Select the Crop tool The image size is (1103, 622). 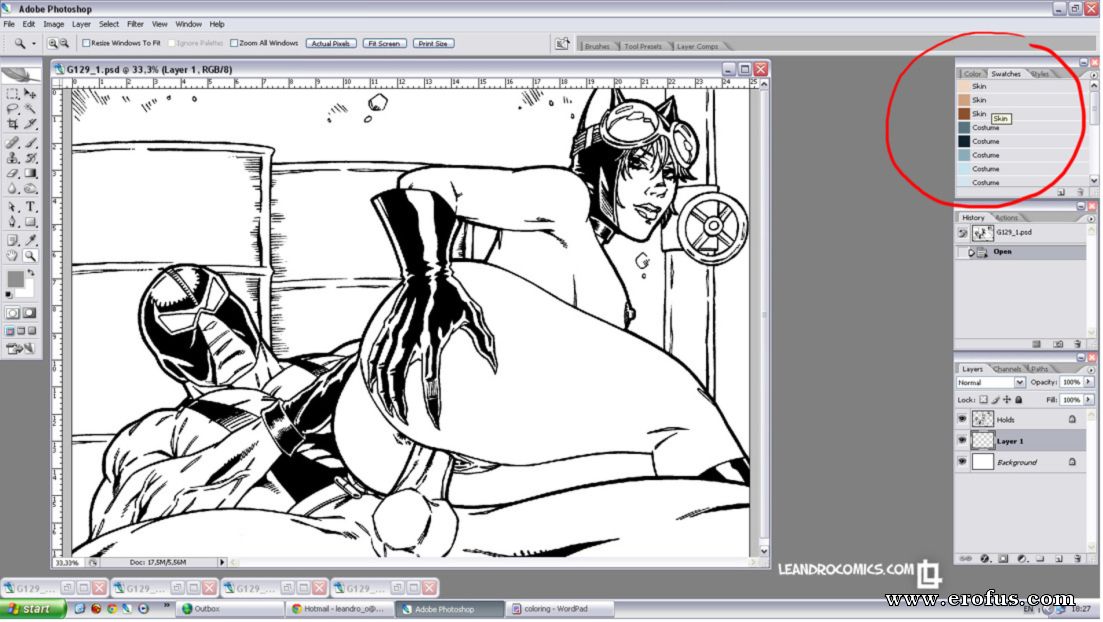13,125
